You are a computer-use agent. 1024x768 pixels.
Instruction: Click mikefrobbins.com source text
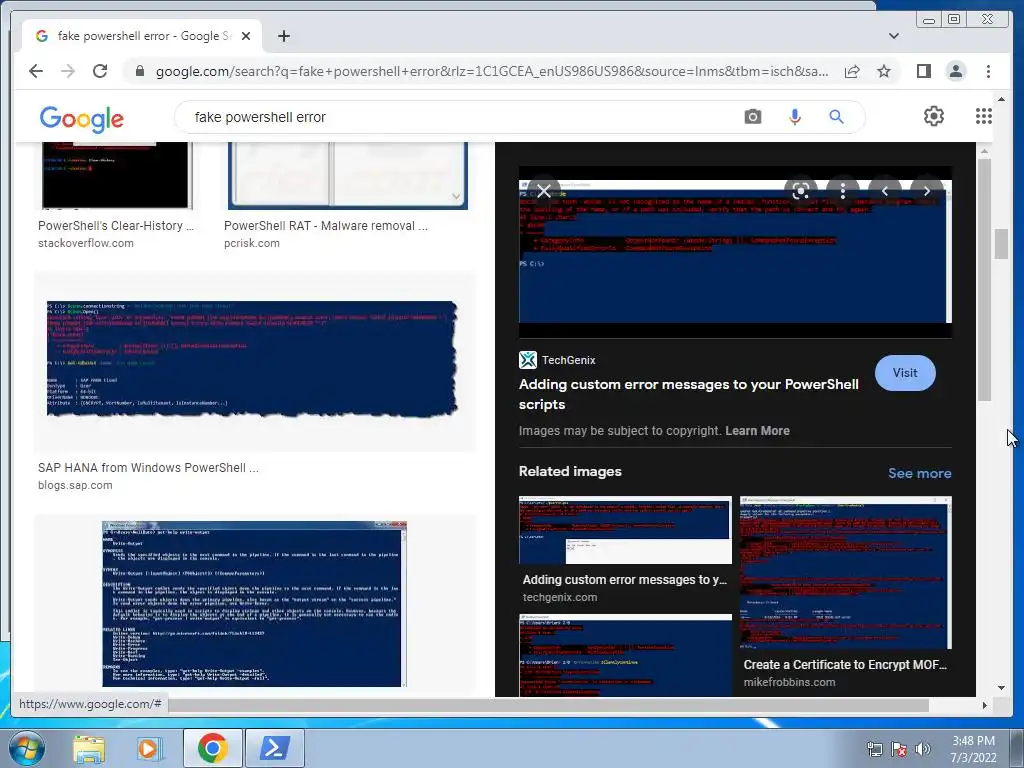(x=790, y=682)
